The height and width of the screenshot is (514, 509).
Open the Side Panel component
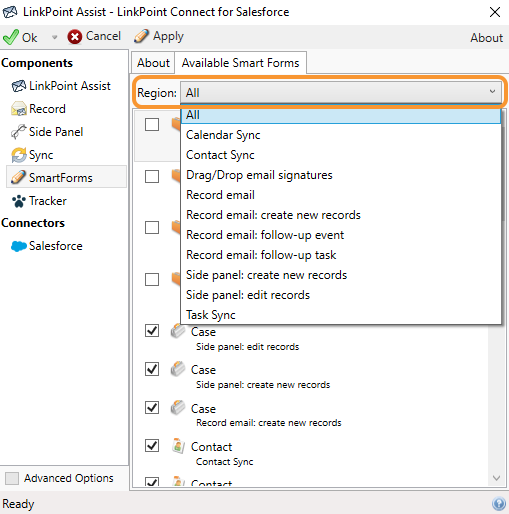[56, 132]
